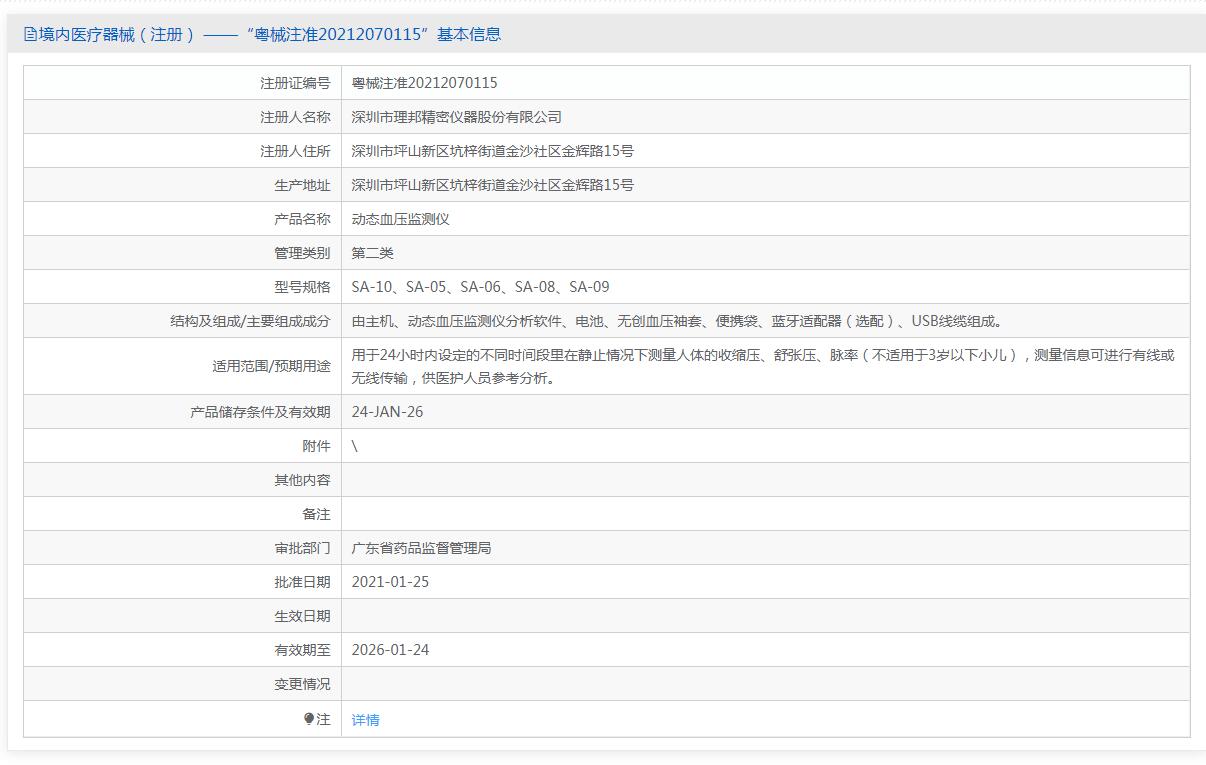This screenshot has height=765, width=1206.
Task: Click the model list SA-10、SA-05、SA-06、SA-08、SA-09
Action: pos(480,287)
